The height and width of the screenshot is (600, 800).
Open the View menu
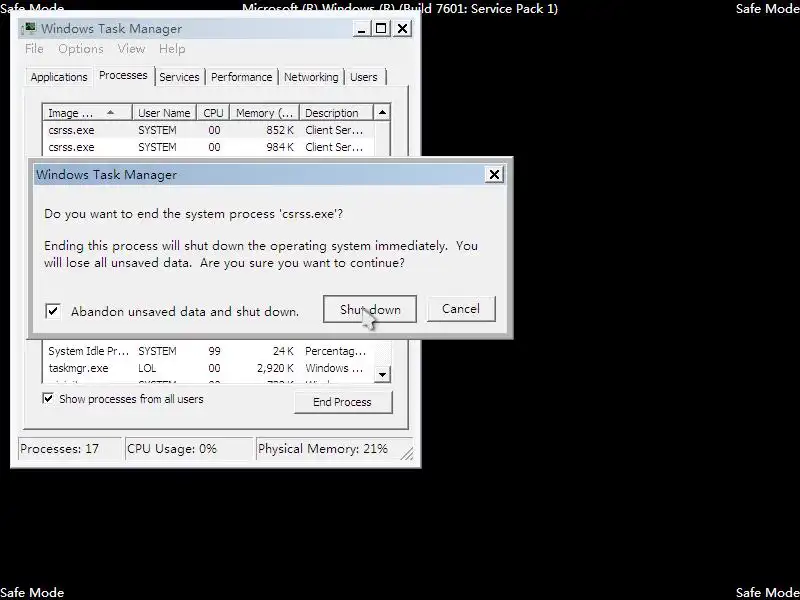point(131,49)
